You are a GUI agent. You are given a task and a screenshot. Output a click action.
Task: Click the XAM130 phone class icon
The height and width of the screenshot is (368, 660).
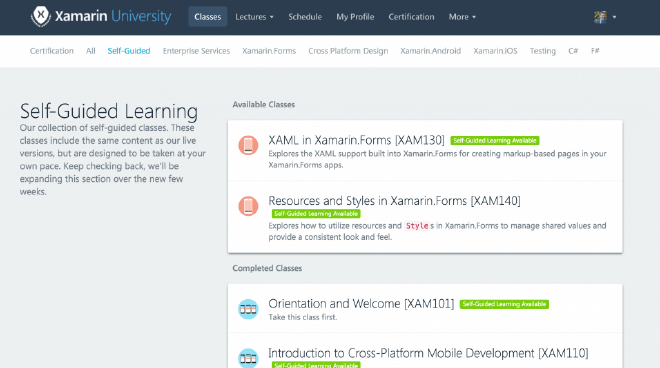point(248,145)
